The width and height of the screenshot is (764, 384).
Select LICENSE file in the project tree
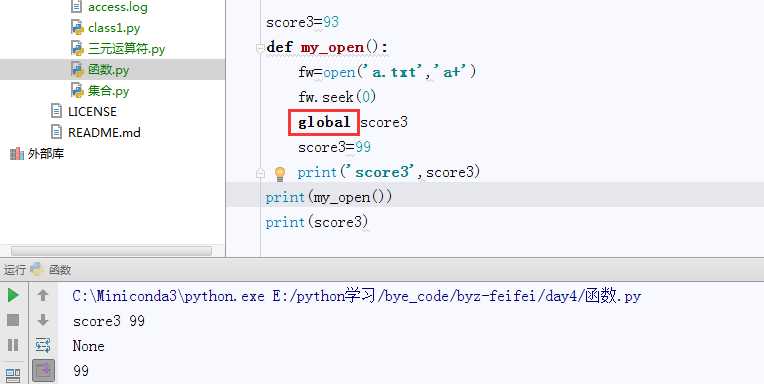coord(92,112)
